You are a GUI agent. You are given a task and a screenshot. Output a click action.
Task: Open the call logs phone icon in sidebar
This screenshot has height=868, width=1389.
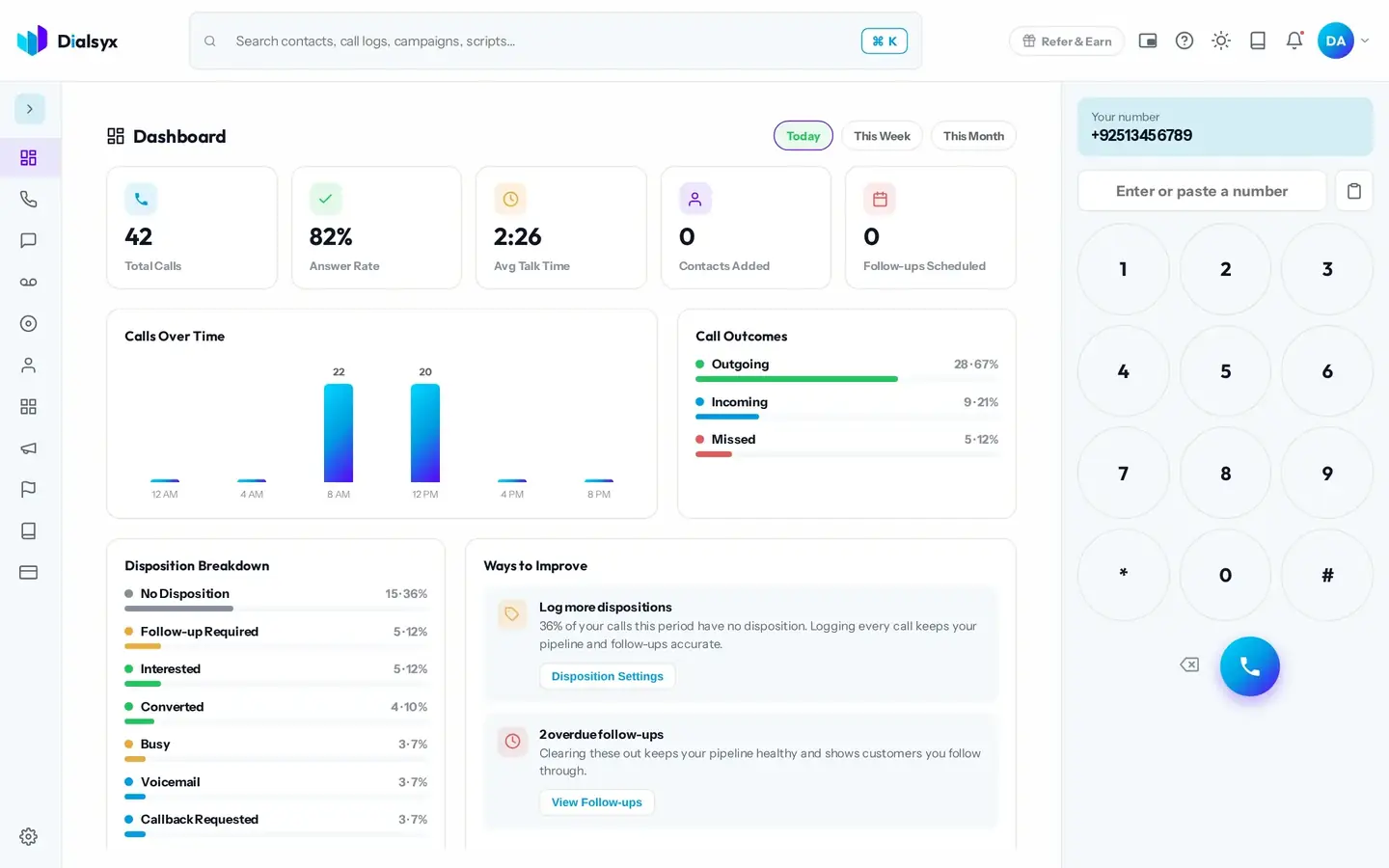click(28, 199)
